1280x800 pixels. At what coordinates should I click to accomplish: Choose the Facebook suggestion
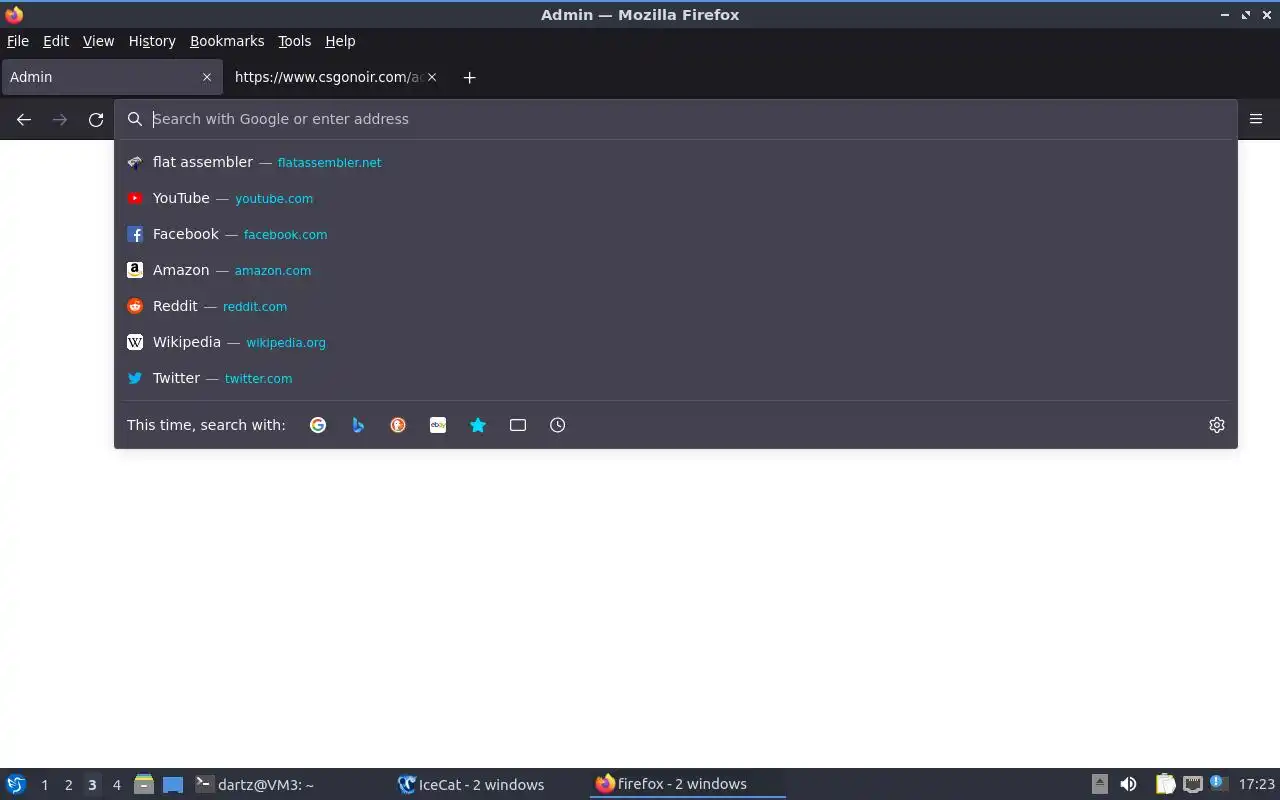pyautogui.click(x=676, y=234)
